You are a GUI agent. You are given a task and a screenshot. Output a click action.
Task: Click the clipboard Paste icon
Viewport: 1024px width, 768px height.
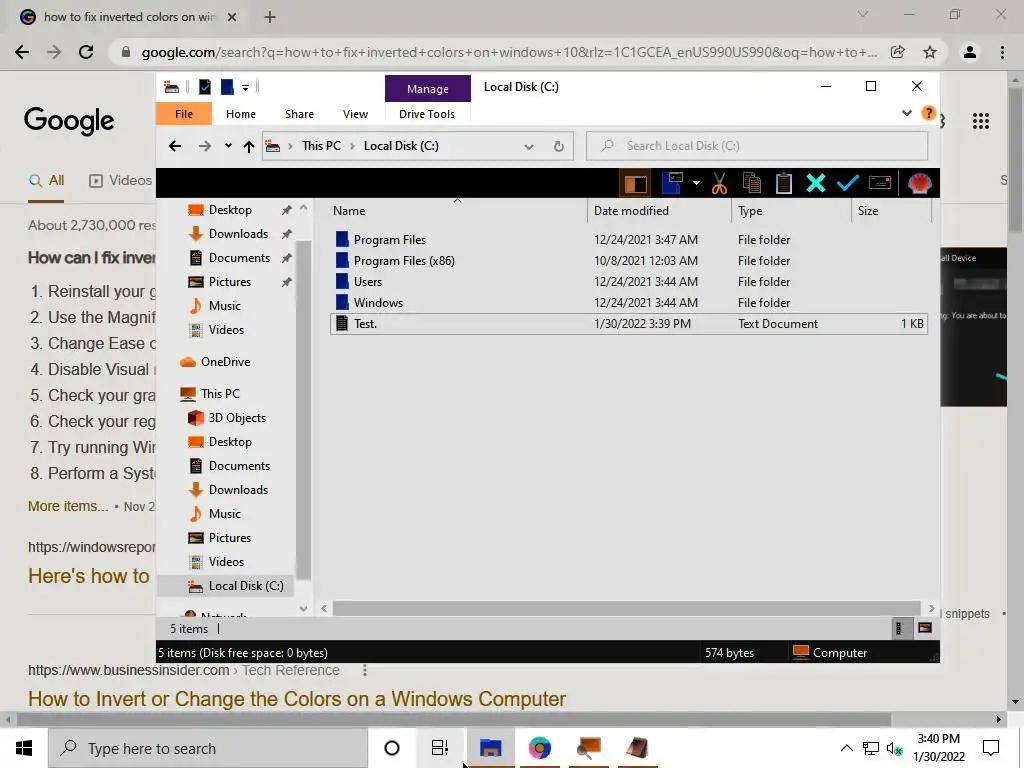[x=784, y=184]
